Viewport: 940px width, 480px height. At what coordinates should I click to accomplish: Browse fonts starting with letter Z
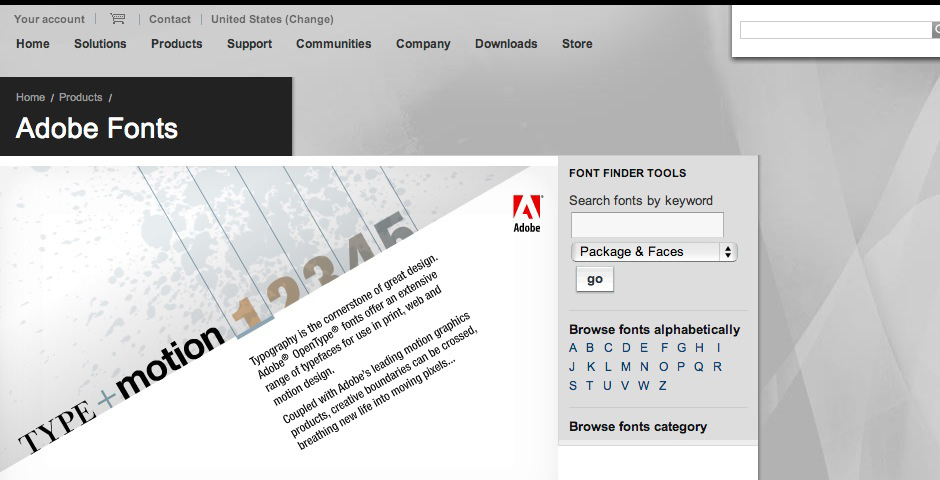(x=663, y=386)
